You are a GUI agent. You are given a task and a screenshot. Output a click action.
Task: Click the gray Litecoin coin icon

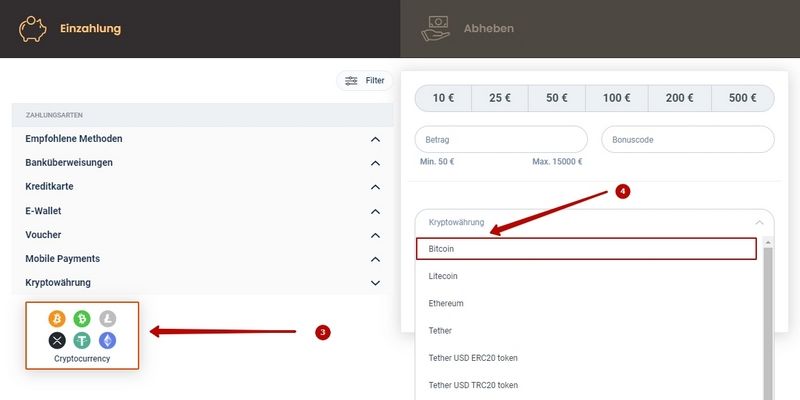tap(107, 318)
